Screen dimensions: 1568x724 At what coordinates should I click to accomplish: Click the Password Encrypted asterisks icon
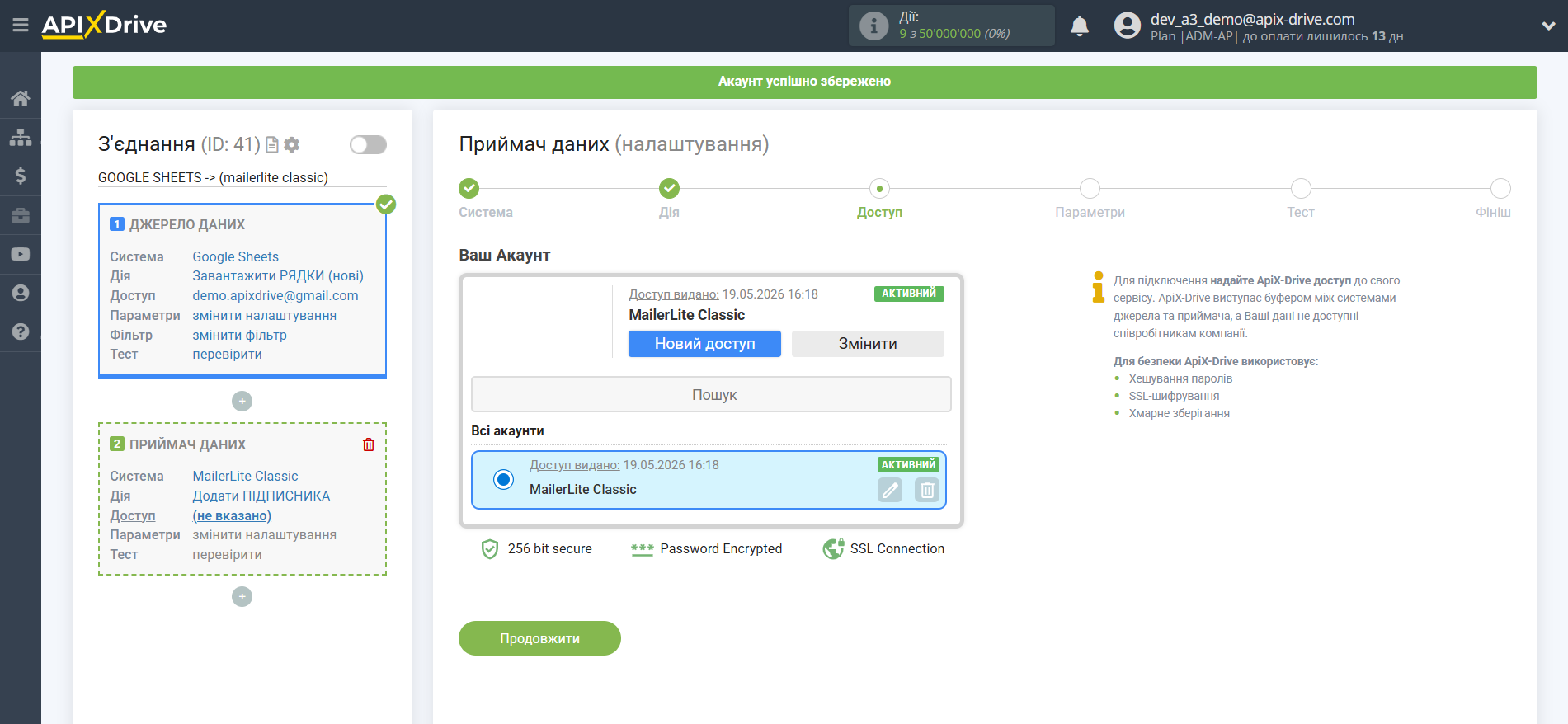(x=642, y=549)
